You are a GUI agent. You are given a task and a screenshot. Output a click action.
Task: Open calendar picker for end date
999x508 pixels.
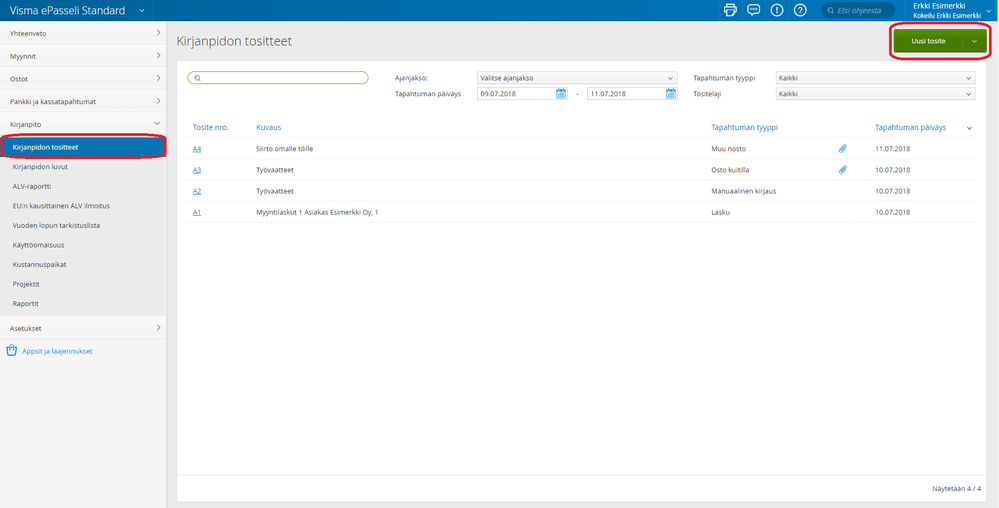point(671,94)
